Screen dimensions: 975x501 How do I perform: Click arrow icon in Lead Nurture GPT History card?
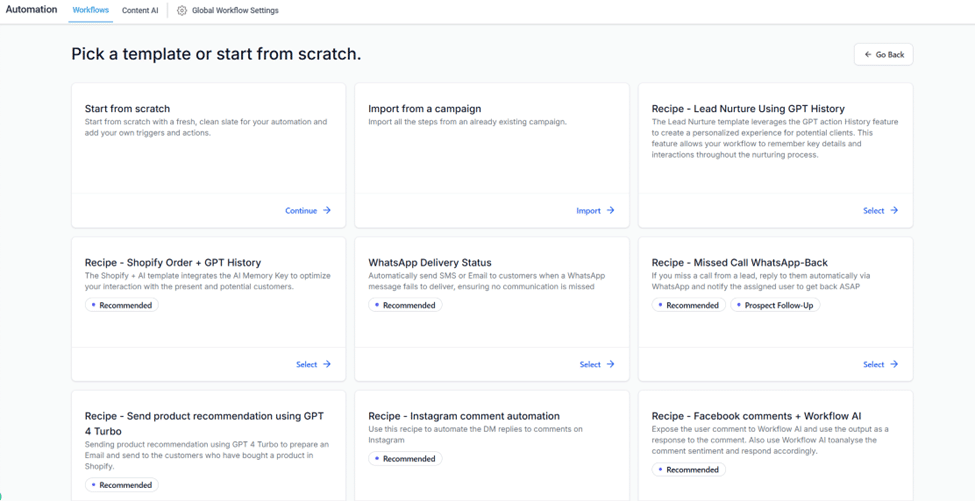click(x=894, y=211)
